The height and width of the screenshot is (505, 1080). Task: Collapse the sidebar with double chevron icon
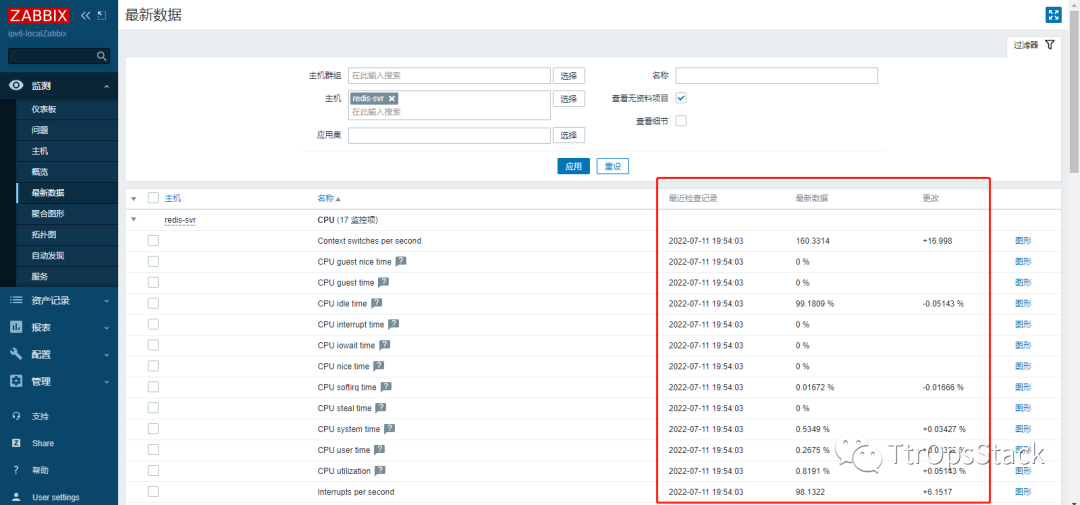[85, 15]
